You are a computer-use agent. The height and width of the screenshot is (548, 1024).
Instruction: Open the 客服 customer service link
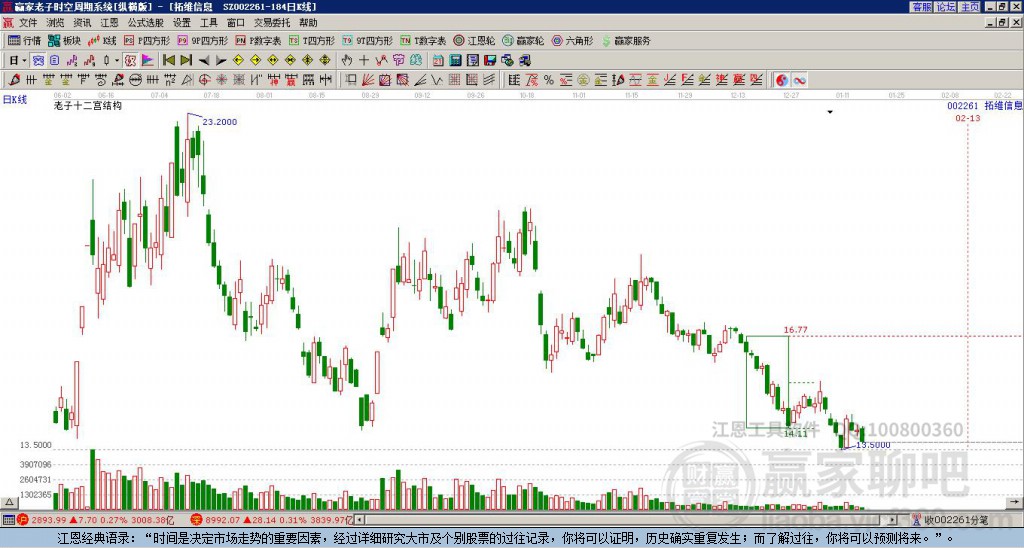click(x=921, y=7)
